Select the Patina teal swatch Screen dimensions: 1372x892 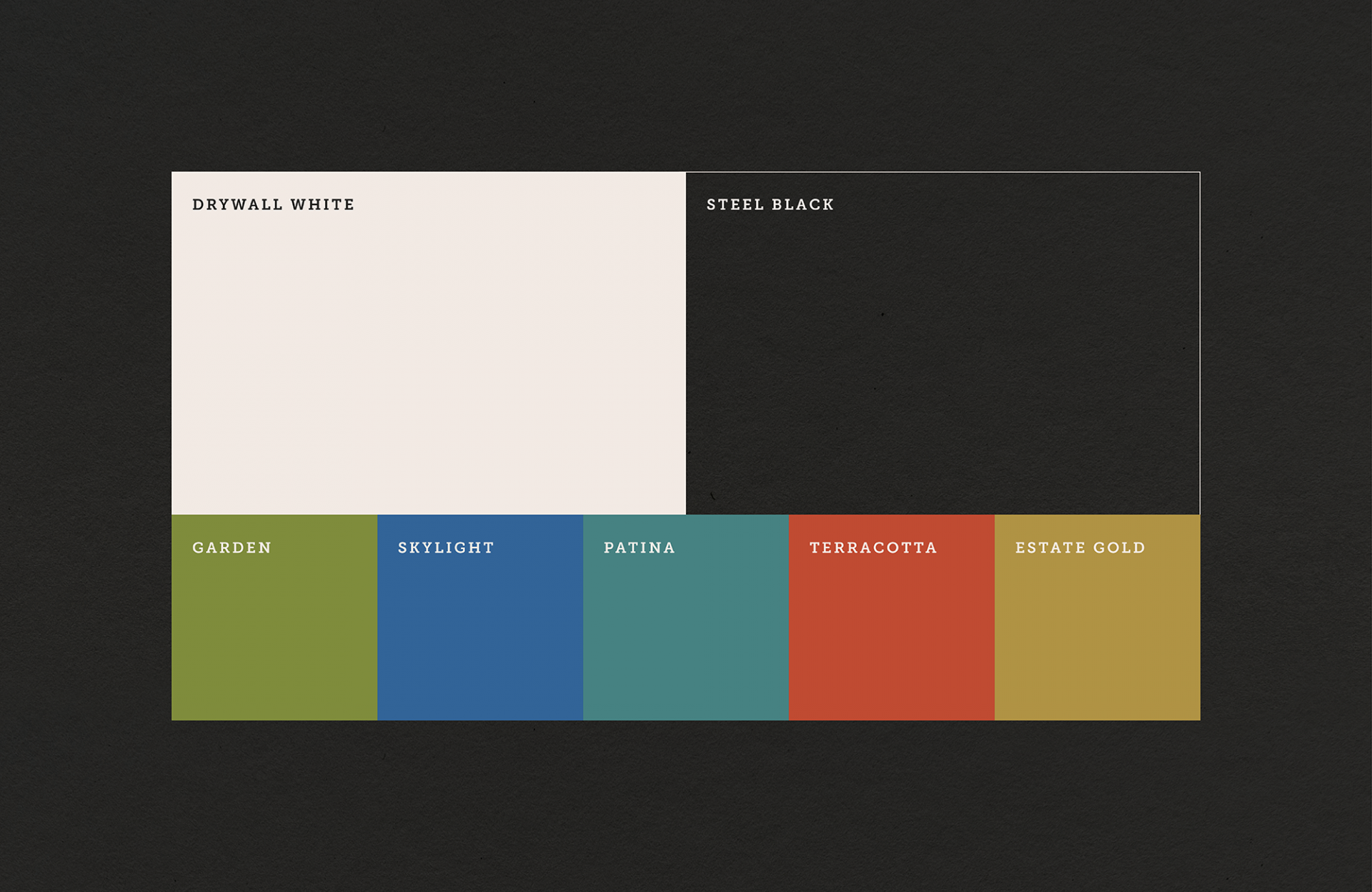click(x=686, y=618)
